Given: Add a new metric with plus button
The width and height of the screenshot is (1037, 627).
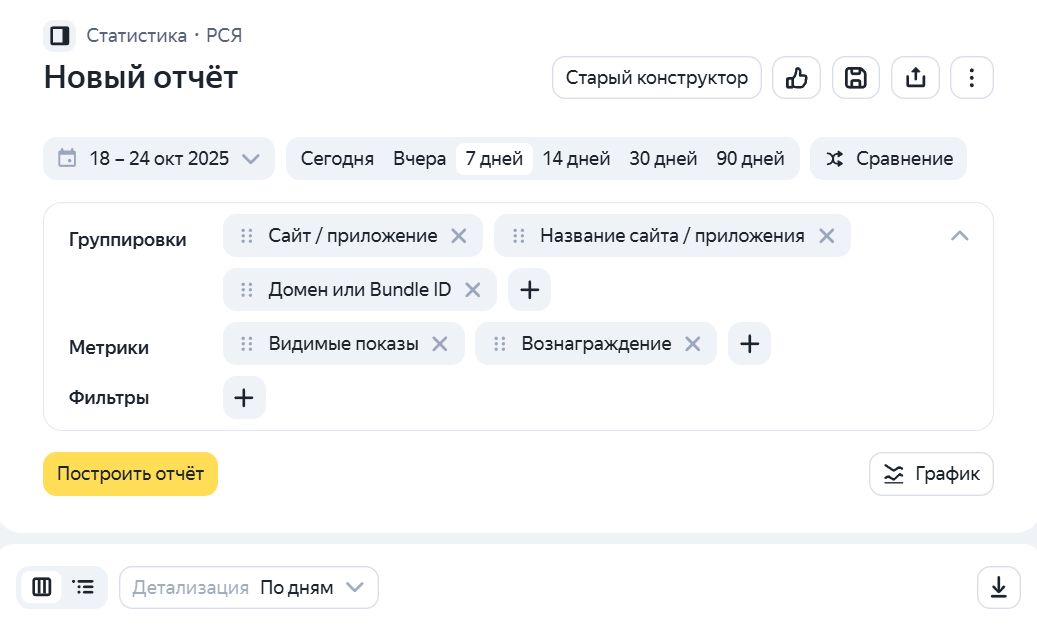Looking at the screenshot, I should coord(749,344).
